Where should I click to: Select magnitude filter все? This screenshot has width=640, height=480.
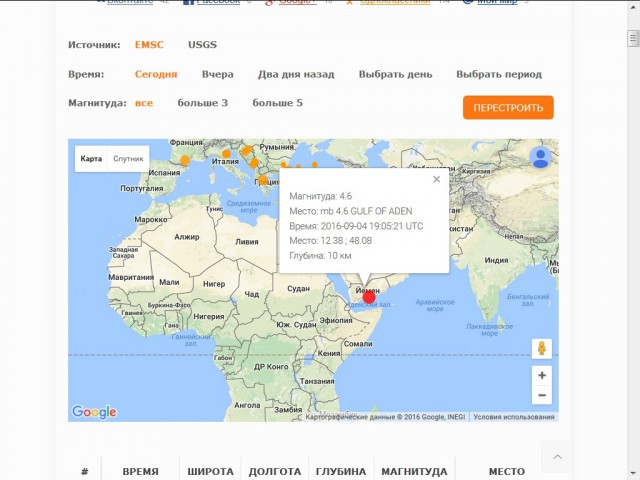click(x=144, y=103)
